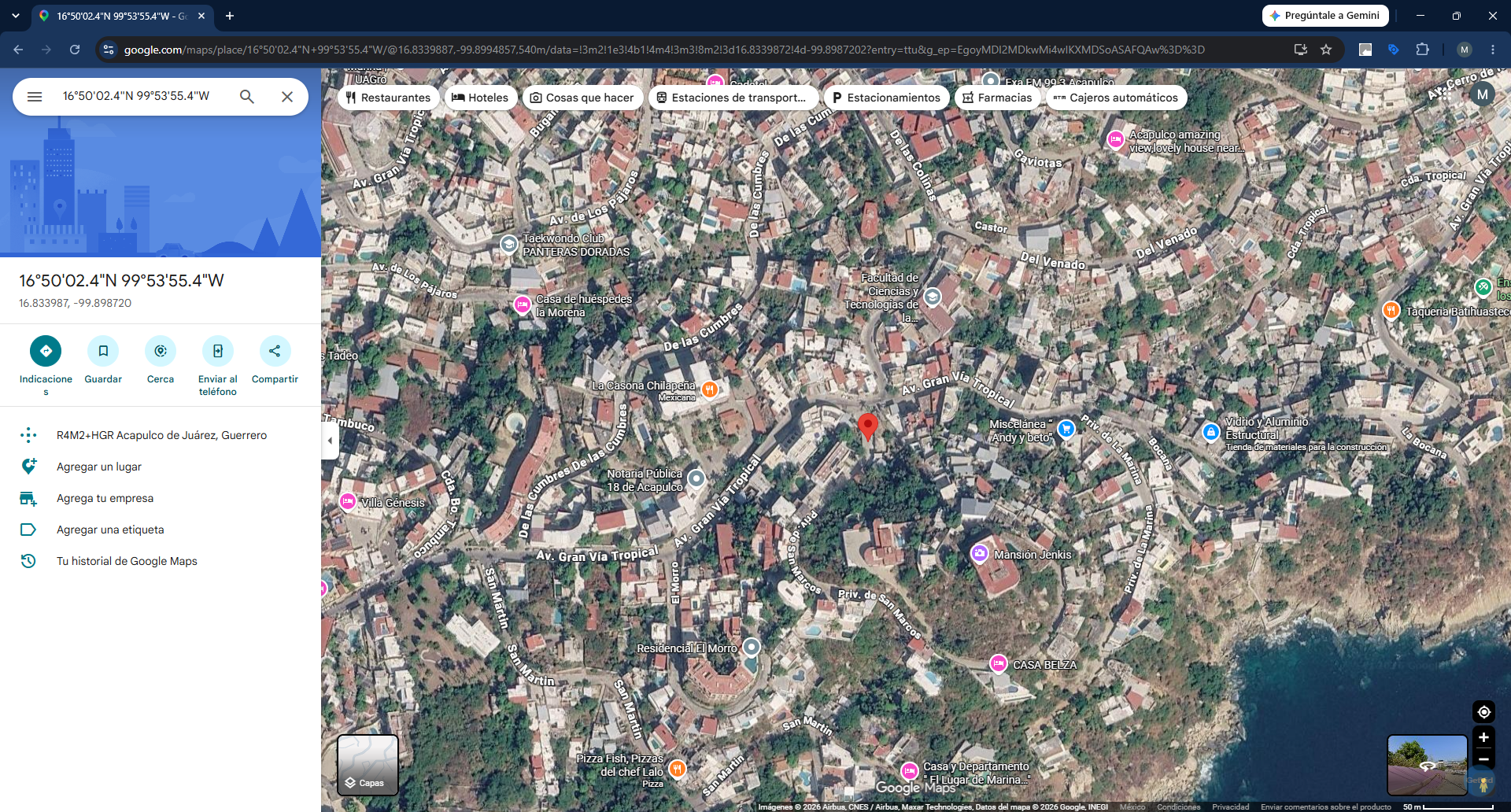
Task: Center map on your location
Action: (1483, 712)
